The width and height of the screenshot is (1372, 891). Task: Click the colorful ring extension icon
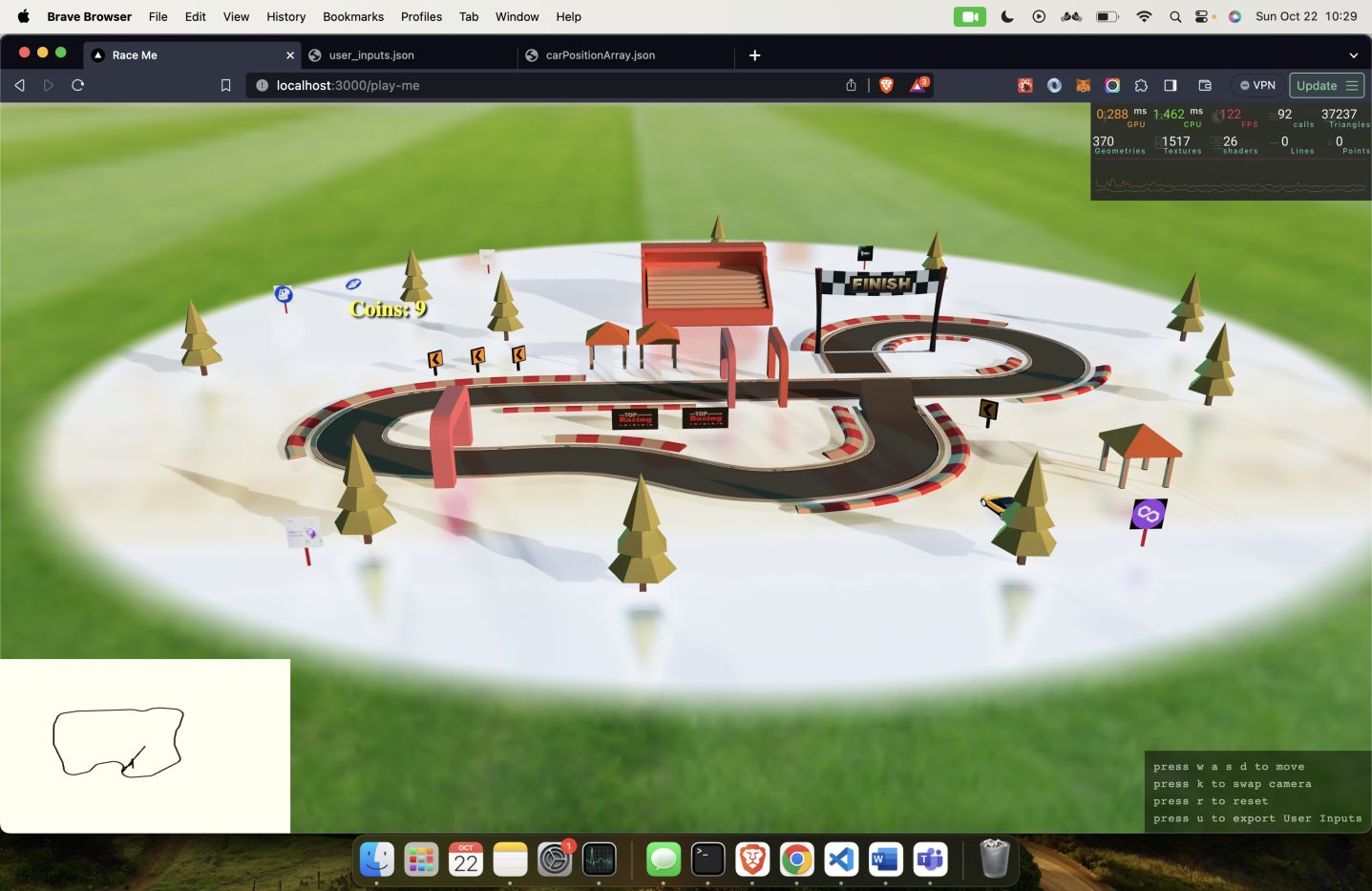coord(1112,85)
